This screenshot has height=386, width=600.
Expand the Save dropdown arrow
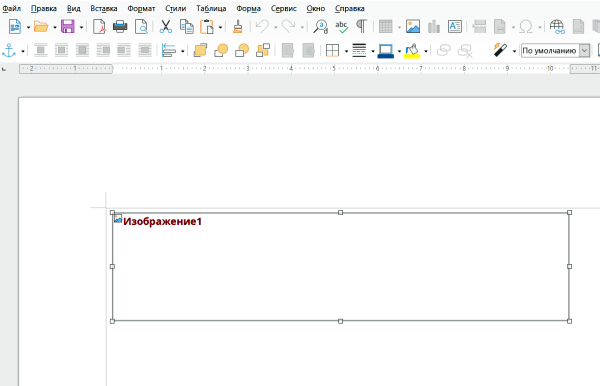coord(81,28)
